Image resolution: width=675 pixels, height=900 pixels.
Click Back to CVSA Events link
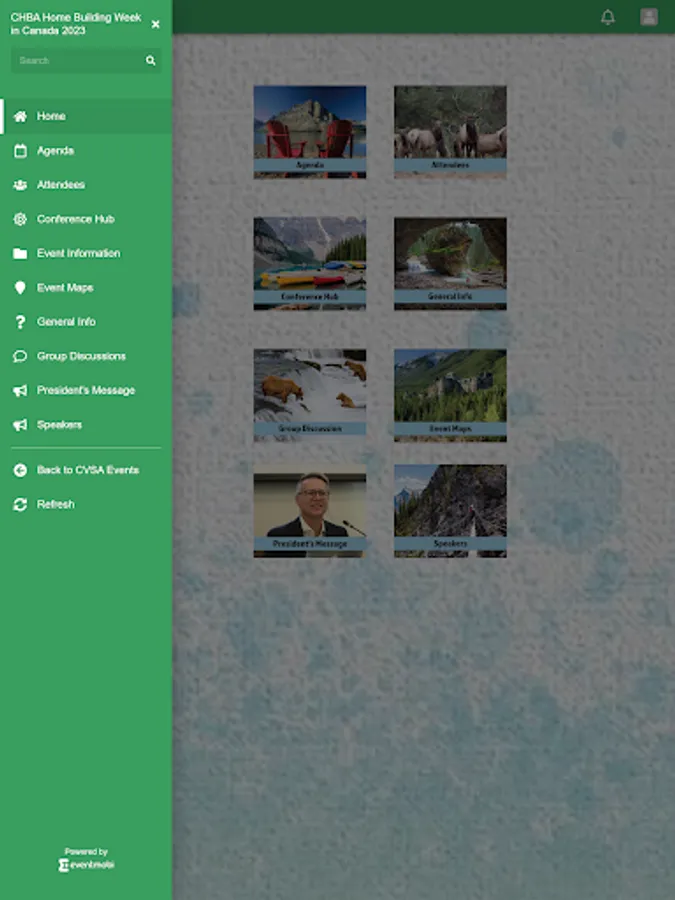point(88,470)
